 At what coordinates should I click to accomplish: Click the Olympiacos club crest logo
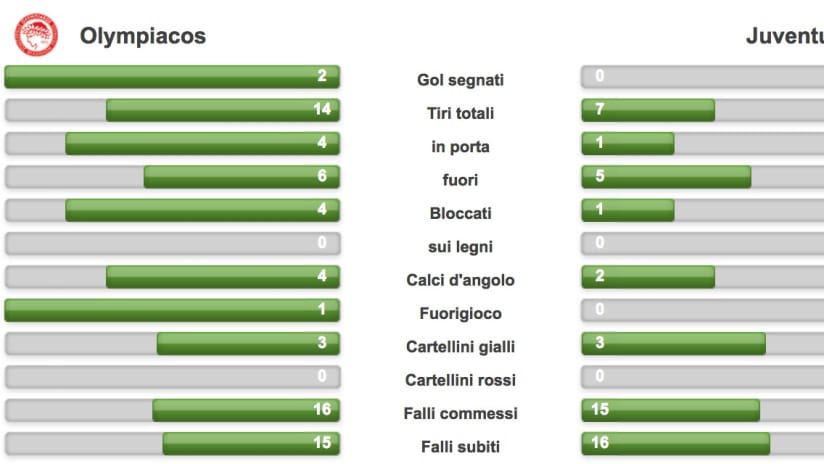36,35
